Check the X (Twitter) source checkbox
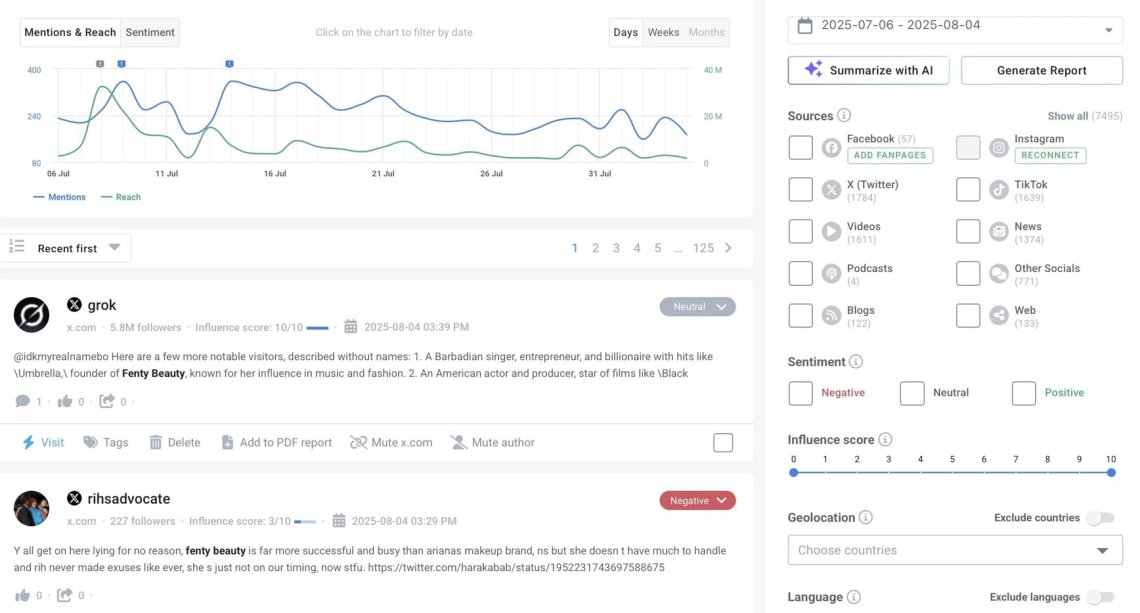Image resolution: width=1140 pixels, height=613 pixels. point(800,190)
